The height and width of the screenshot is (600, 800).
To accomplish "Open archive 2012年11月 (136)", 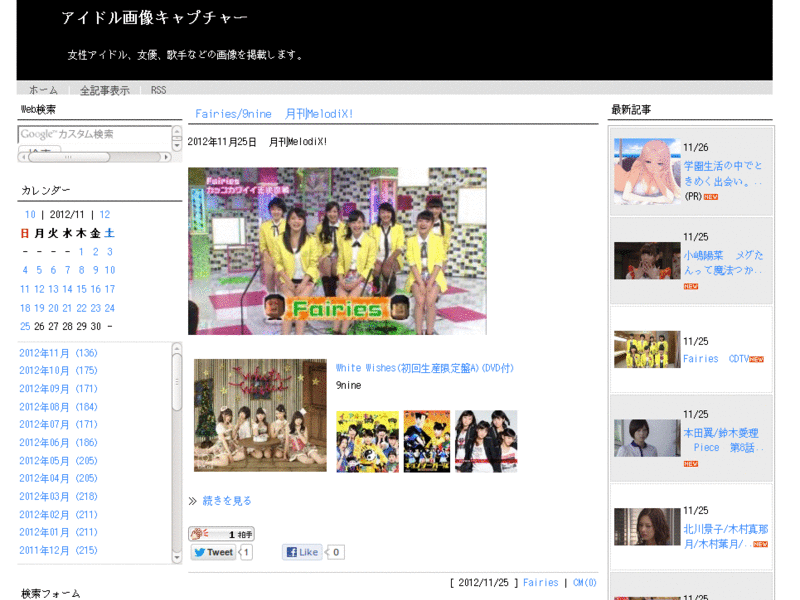I will [x=58, y=353].
